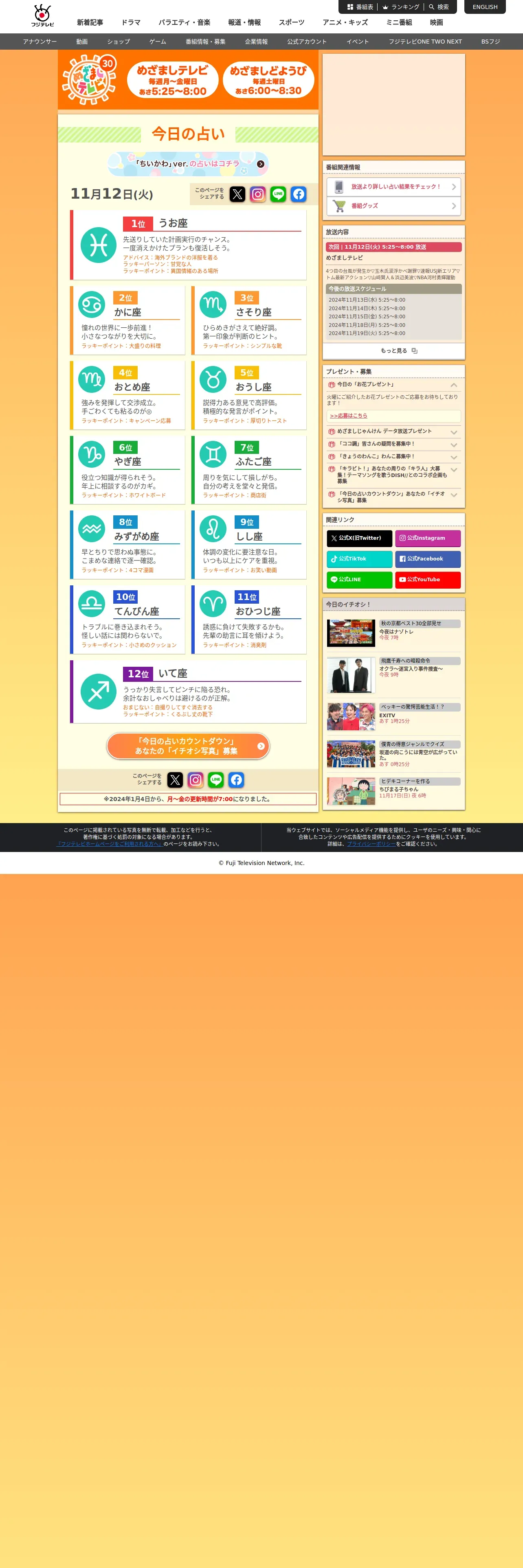Share on X using bottom share icon
This screenshot has width=523, height=1568.
[175, 780]
